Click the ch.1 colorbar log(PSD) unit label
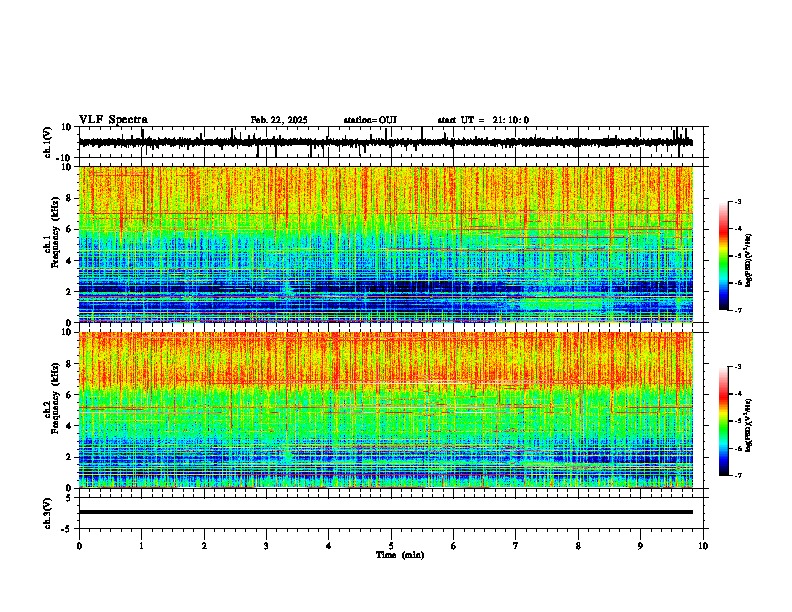Viewport: 792px width, 612px height. 749,261
